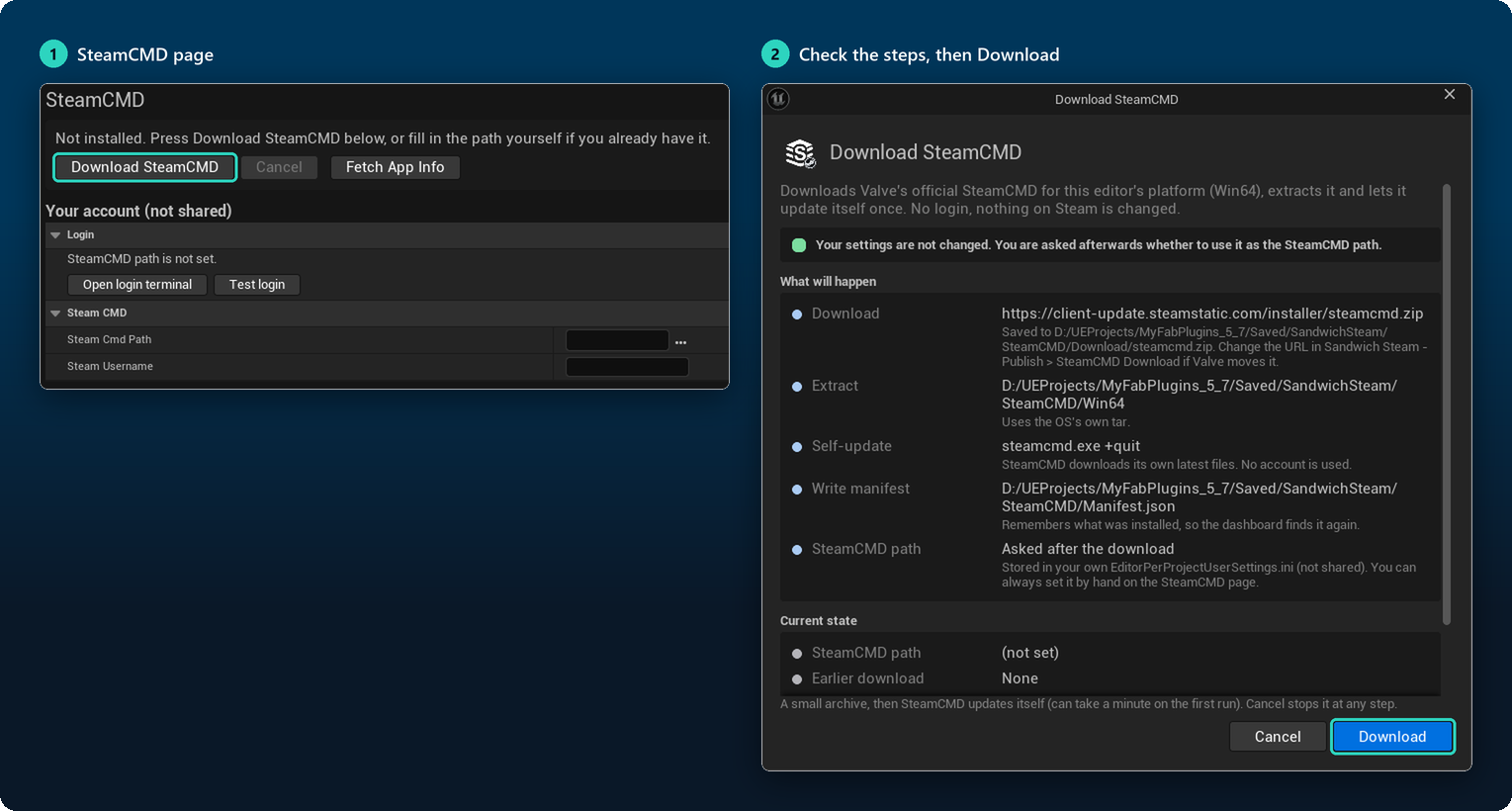Close the Download SteamCMD dialog window
Image resolution: width=1512 pixels, height=811 pixels.
click(1450, 94)
